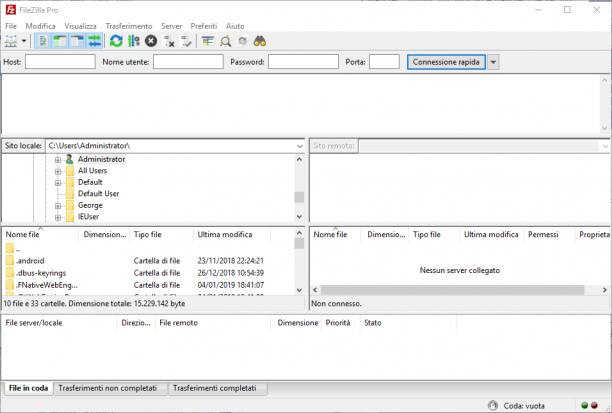Screen dimensions: 612x413
Task: Cancel the current operation icon
Action: point(151,41)
